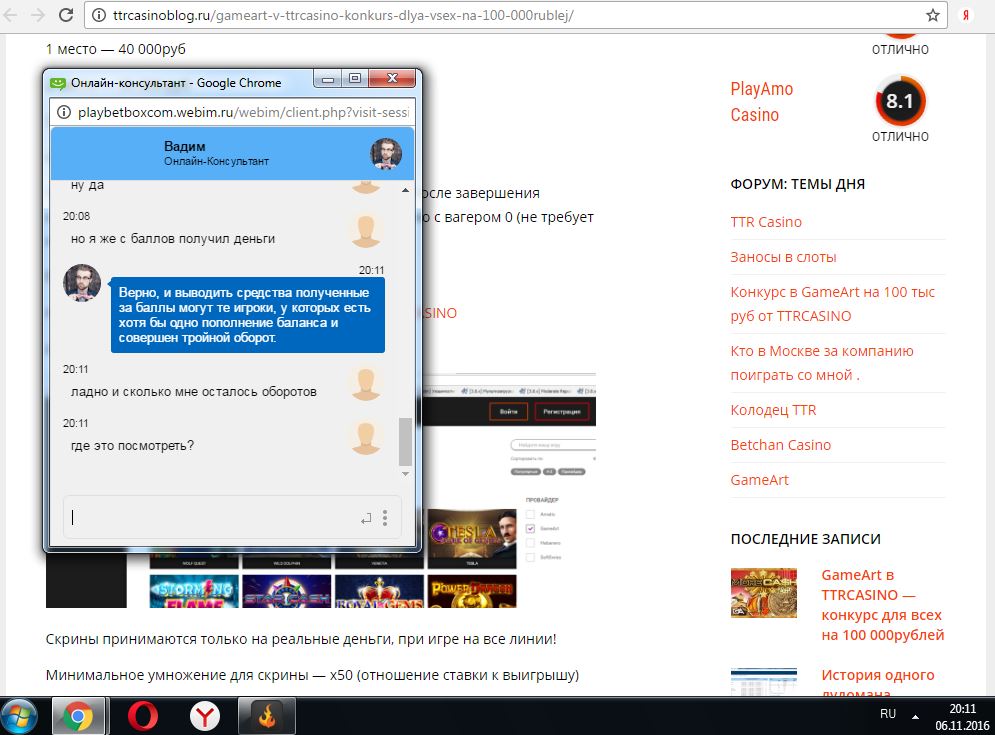Toggle the first provider checkbox in embedded image
The height and width of the screenshot is (735, 995).
click(x=530, y=514)
